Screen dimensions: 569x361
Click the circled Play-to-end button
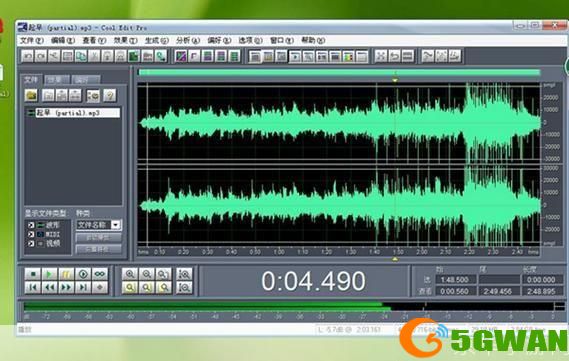(x=83, y=274)
